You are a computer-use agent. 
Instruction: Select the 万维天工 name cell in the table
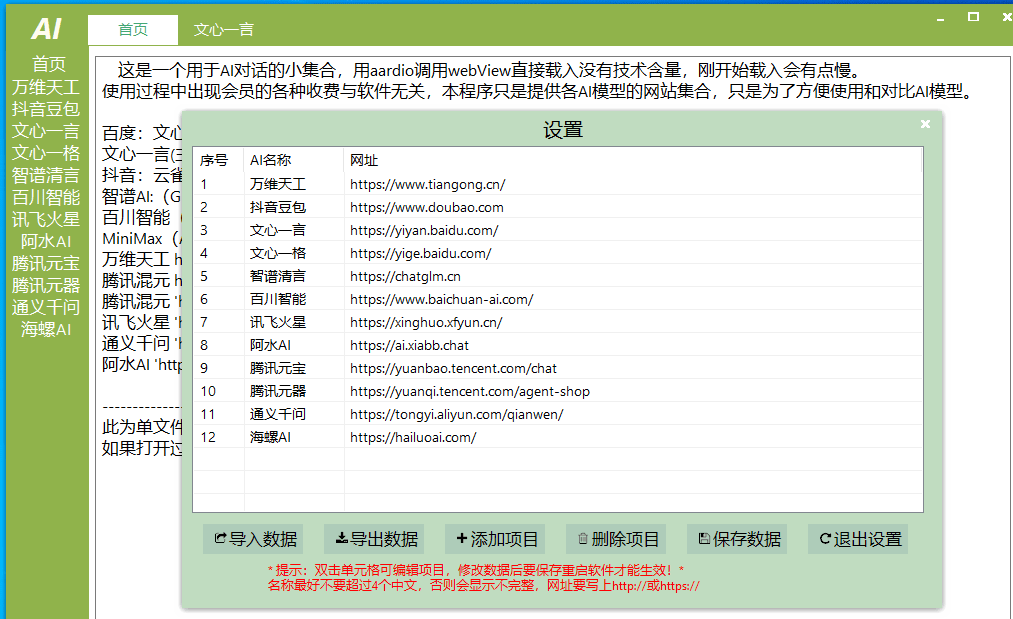[294, 184]
